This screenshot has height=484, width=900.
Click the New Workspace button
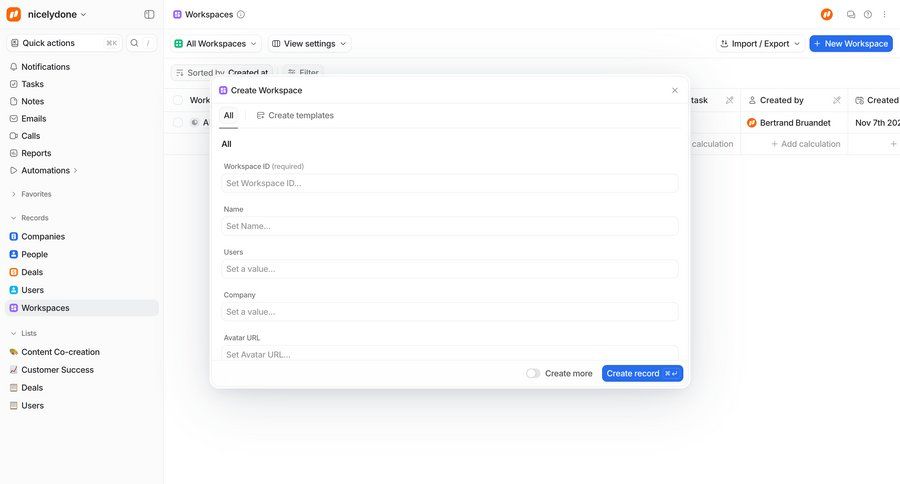click(x=851, y=44)
